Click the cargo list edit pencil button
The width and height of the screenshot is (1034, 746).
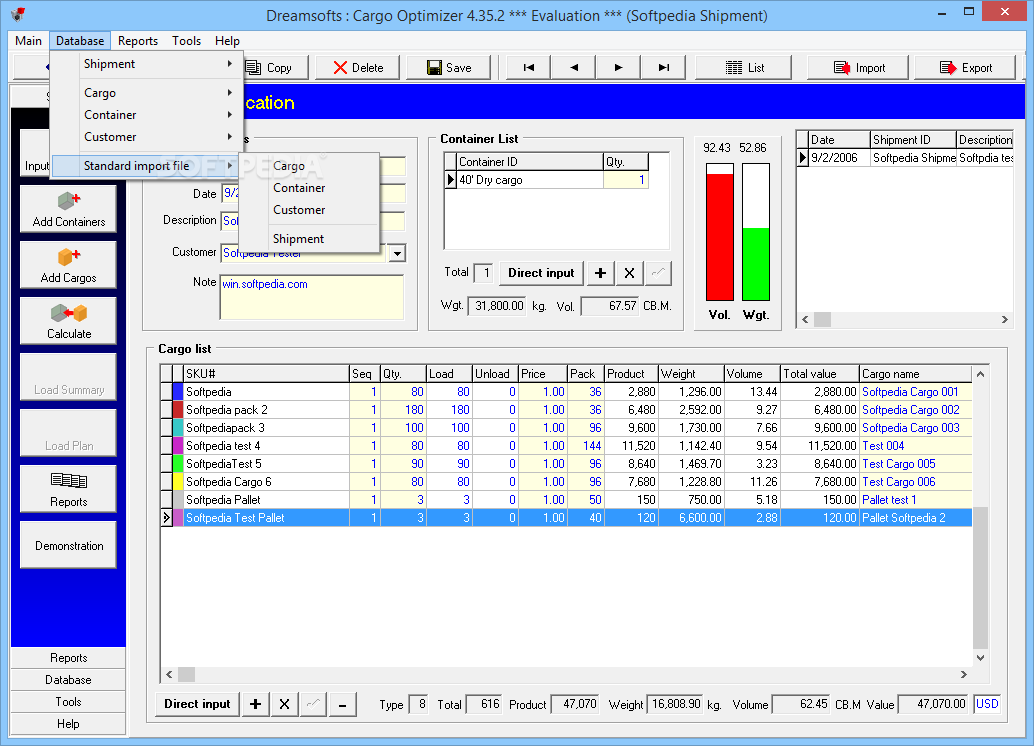click(x=313, y=704)
